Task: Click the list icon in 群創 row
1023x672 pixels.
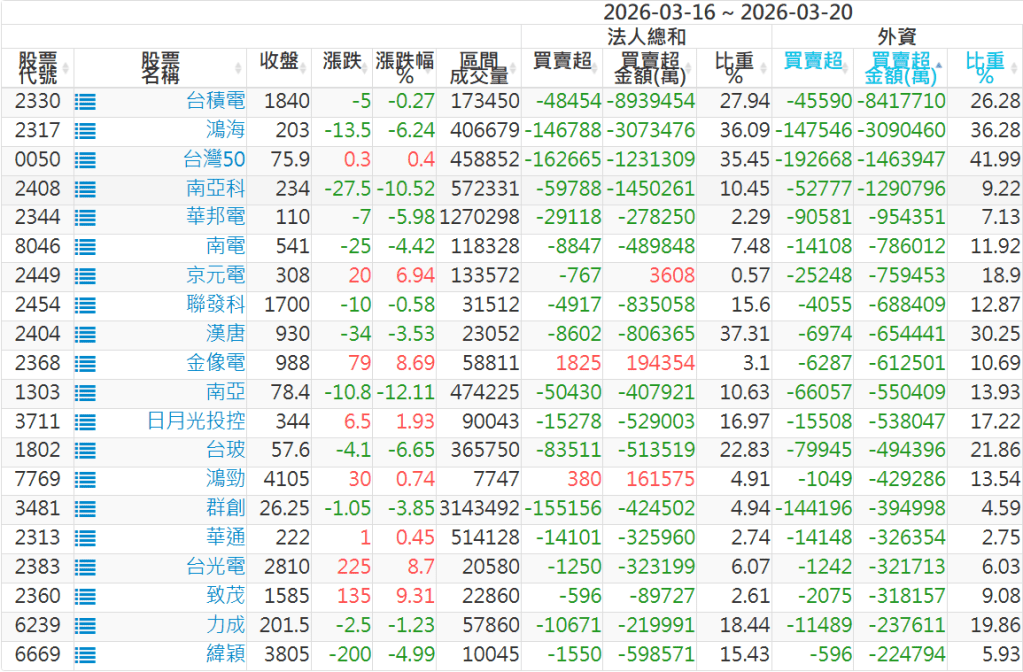Action: point(86,508)
